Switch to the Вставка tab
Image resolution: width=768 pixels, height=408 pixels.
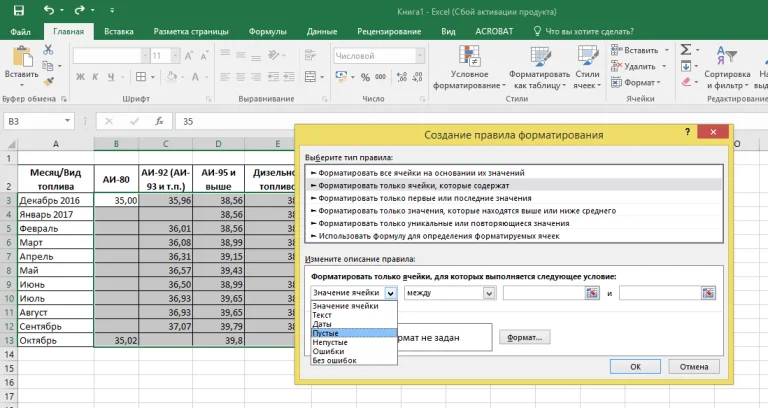(x=119, y=31)
